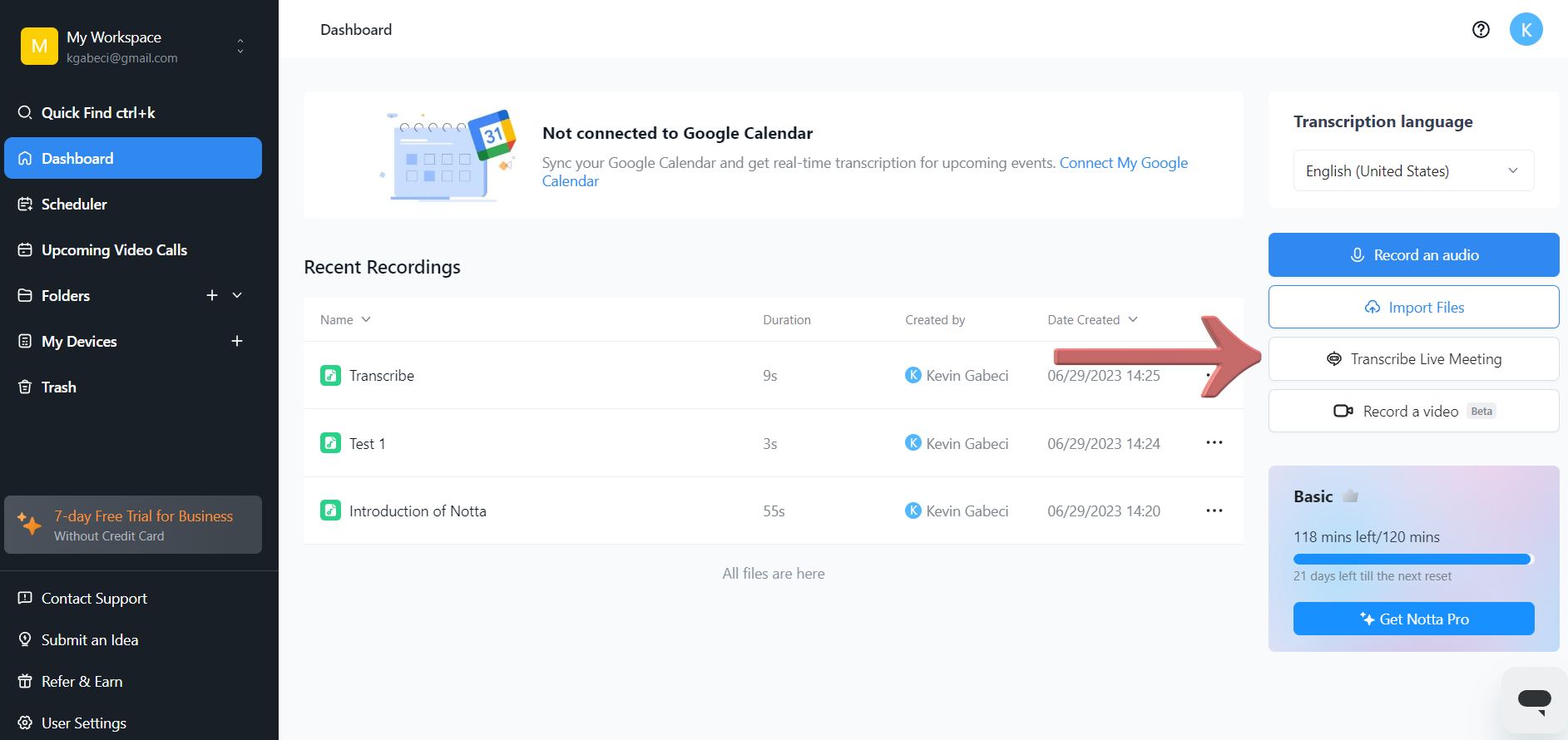Click Kevin Gabeci avatar in Test 1 row
The height and width of the screenshot is (740, 1568).
pyautogui.click(x=913, y=443)
